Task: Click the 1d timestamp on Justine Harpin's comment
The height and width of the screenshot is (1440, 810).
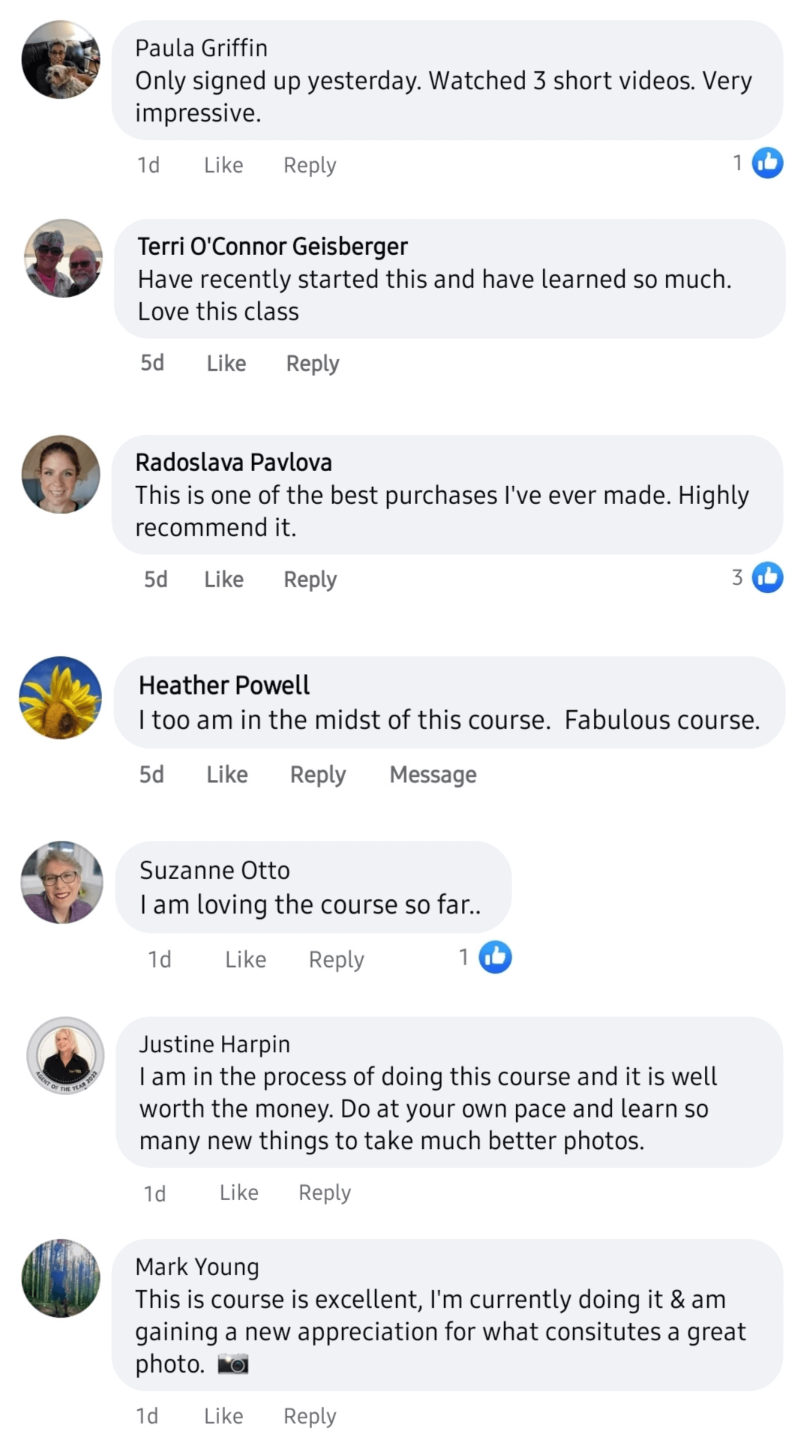Action: [x=155, y=1193]
